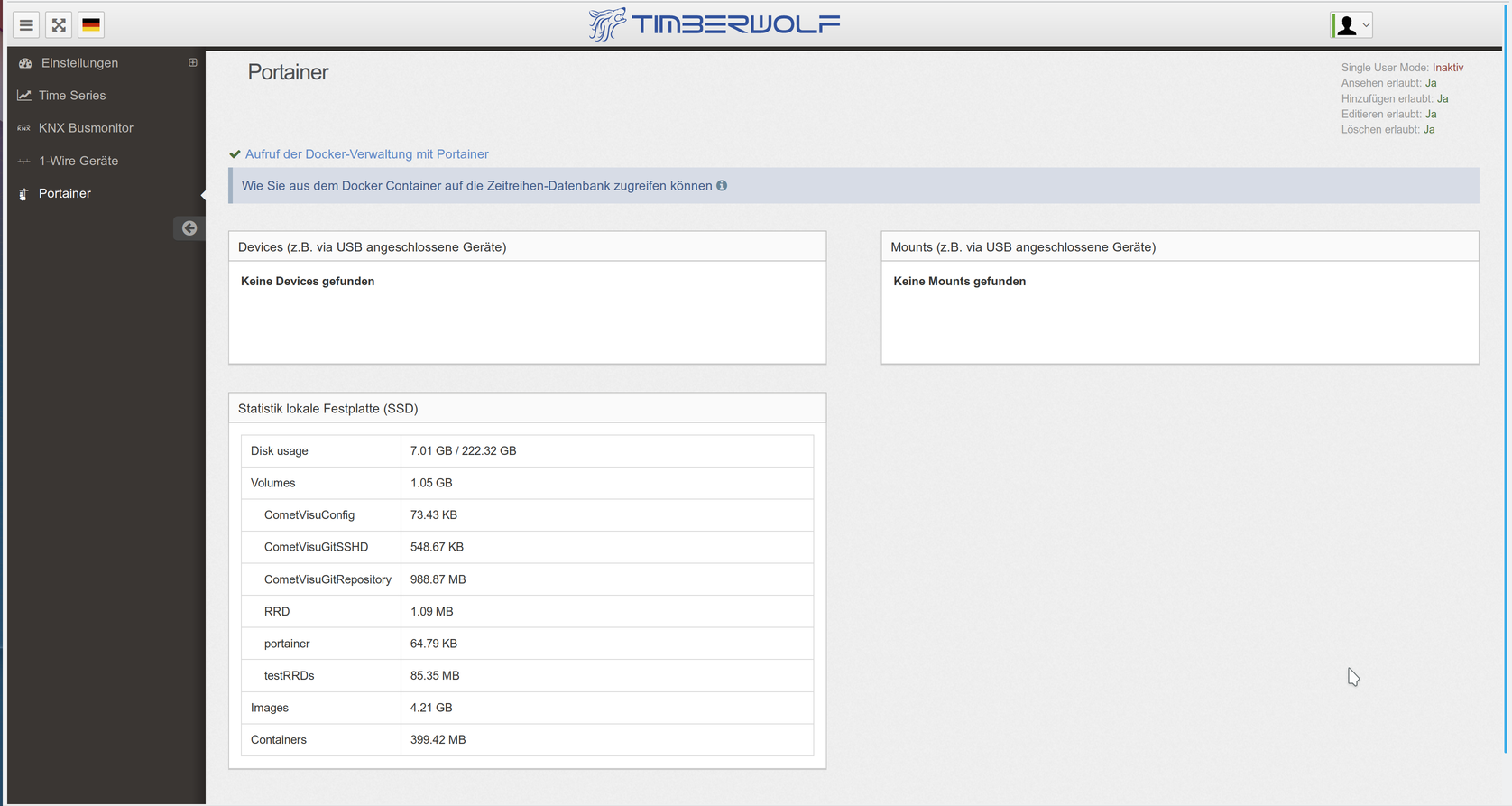Open the user account dropdown

pos(1351,25)
